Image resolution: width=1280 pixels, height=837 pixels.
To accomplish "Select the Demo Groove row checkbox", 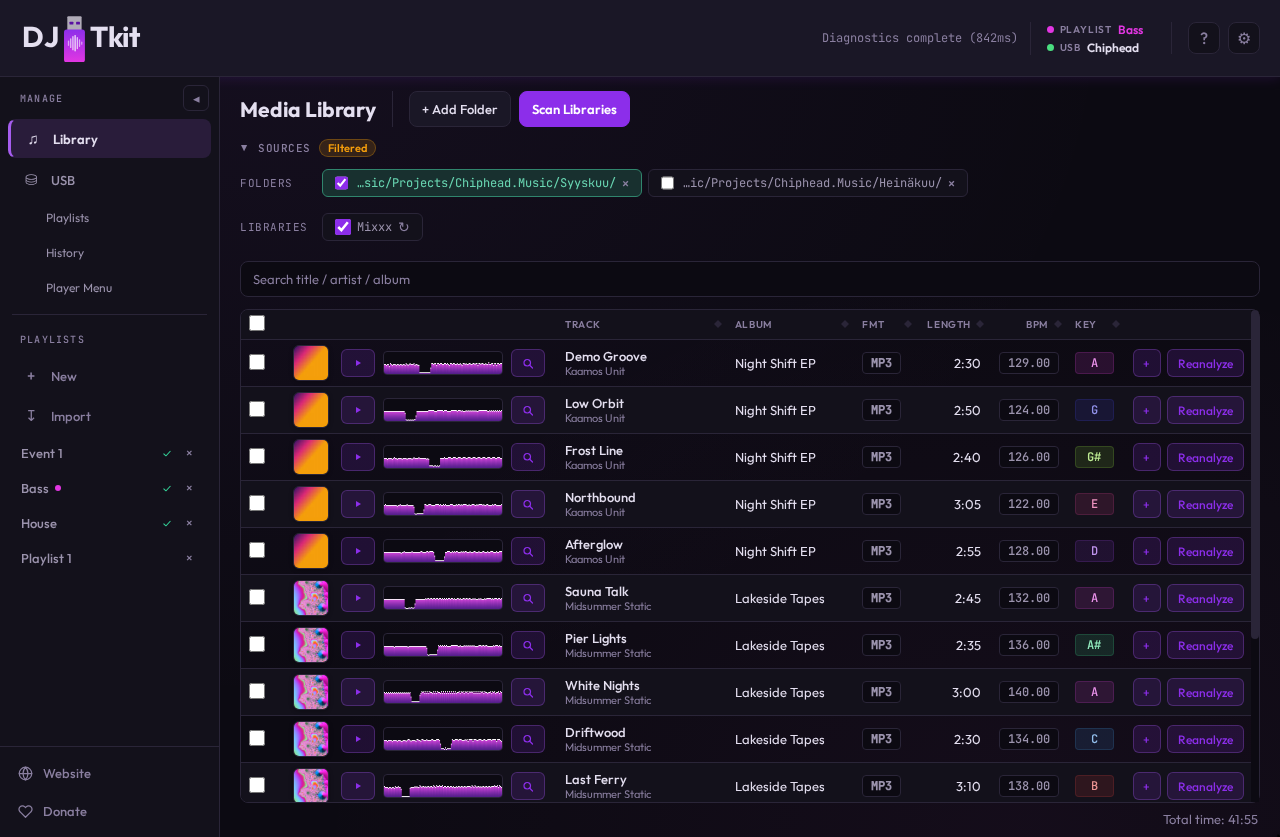I will click(257, 362).
